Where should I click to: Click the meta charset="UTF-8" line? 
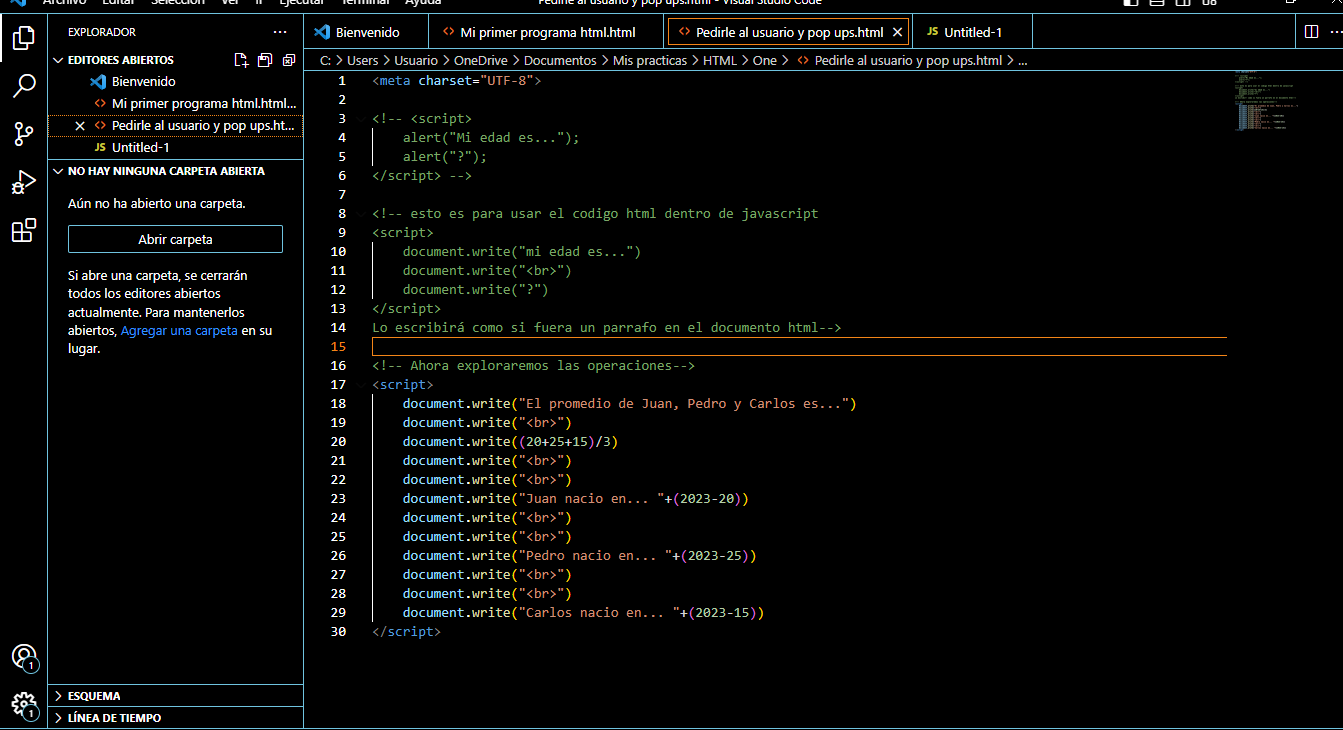[x=456, y=81]
